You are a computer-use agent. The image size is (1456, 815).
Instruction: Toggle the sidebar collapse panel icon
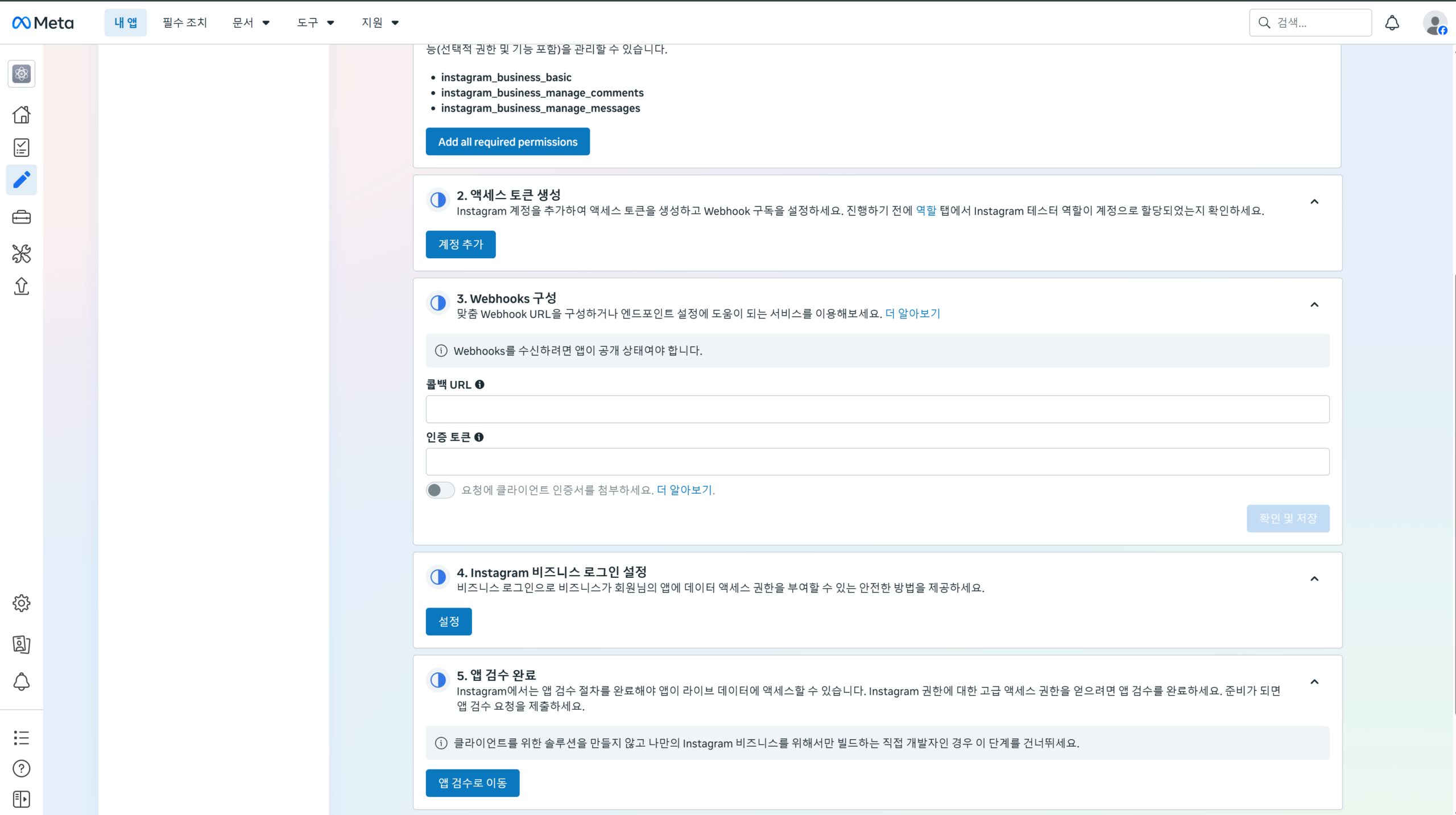22,799
